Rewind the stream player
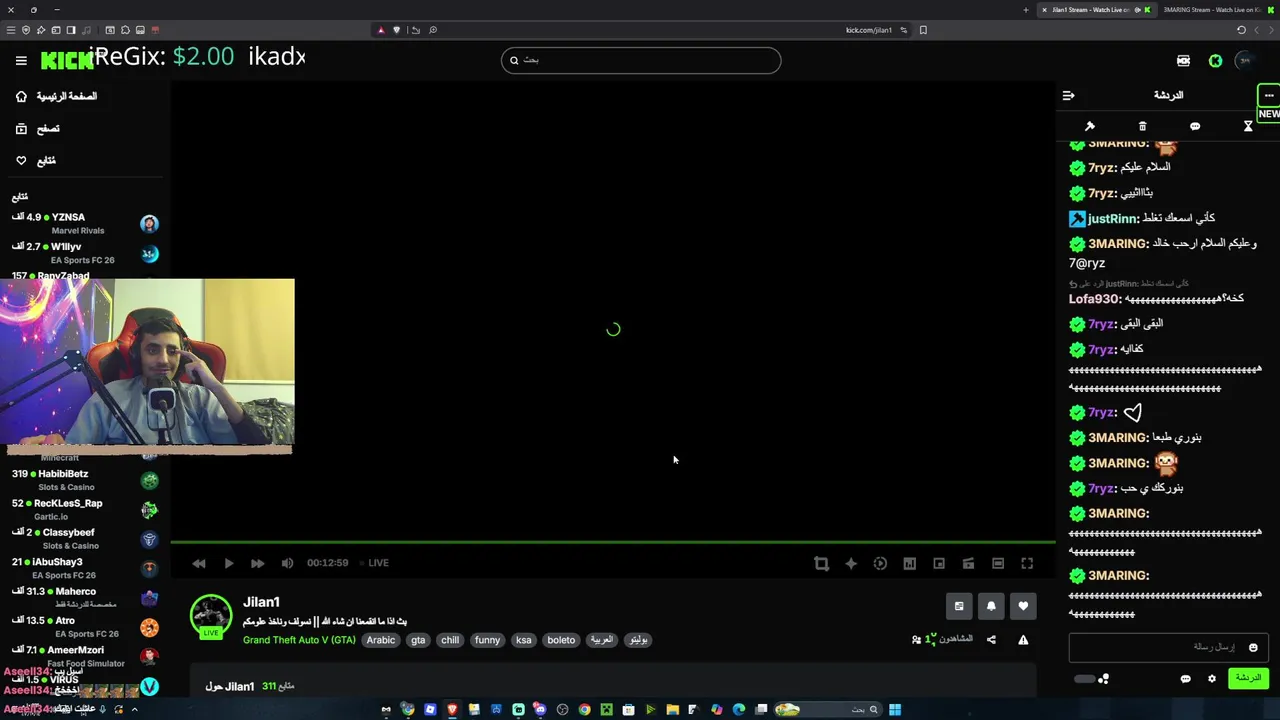1280x720 pixels. coord(199,563)
